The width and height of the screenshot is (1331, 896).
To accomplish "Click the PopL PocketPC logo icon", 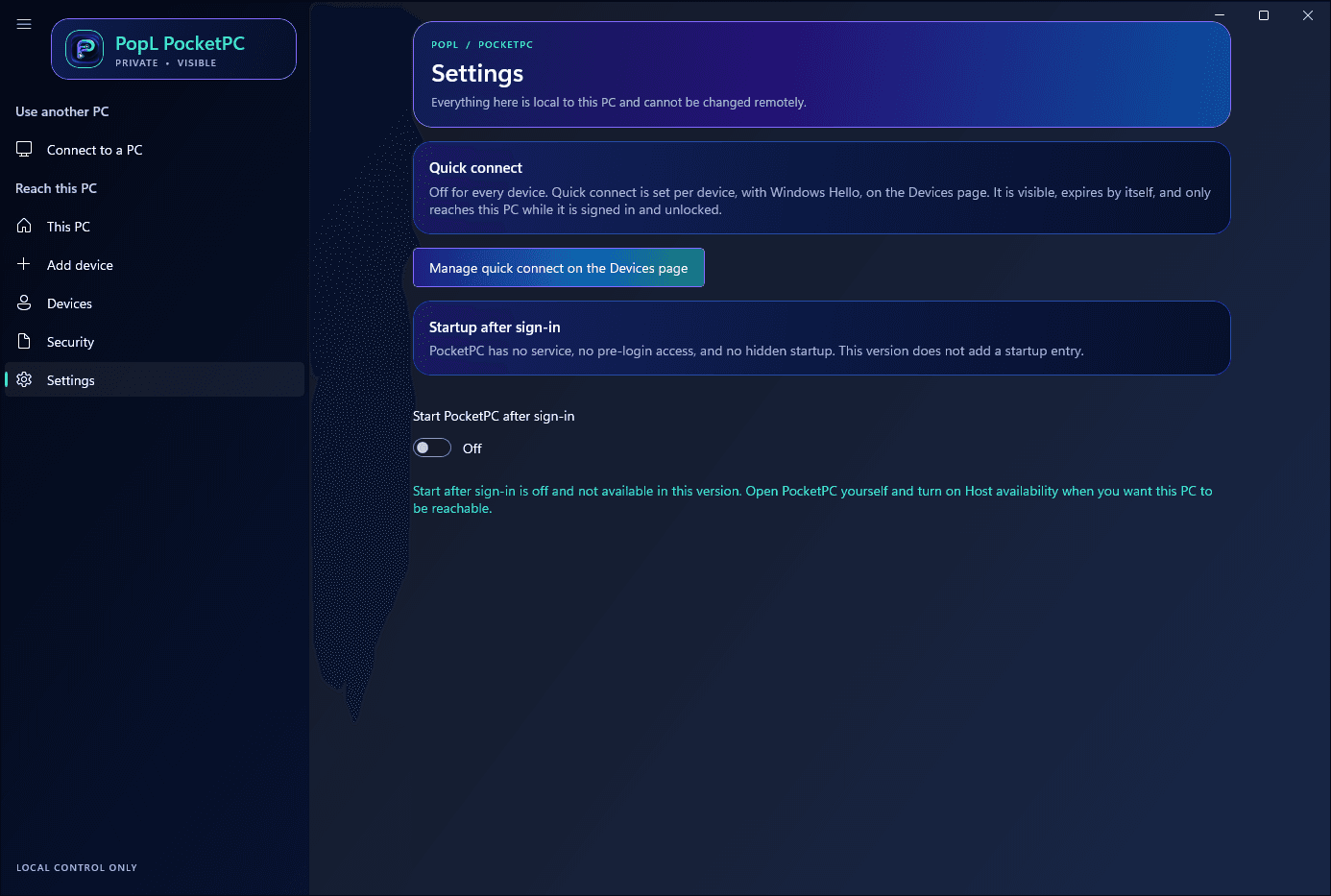I will click(85, 49).
